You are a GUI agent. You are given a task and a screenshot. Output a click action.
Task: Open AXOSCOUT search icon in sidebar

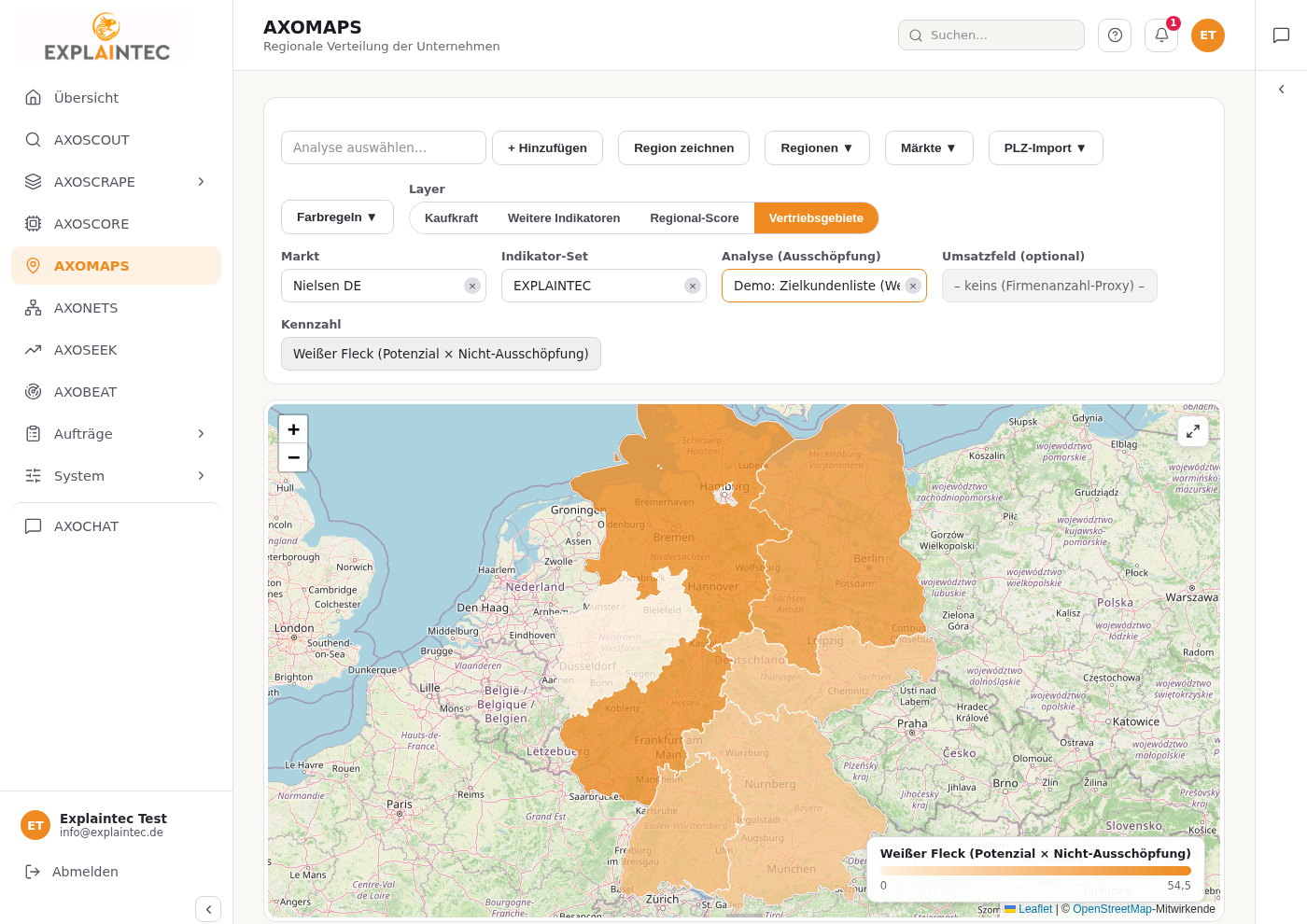pos(34,140)
